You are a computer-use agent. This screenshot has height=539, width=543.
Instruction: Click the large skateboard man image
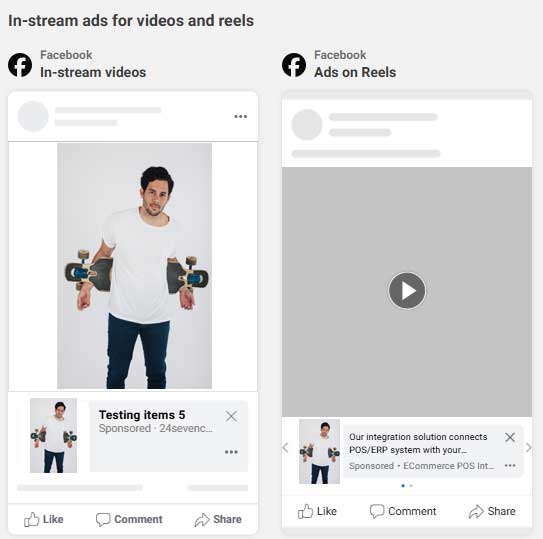click(x=134, y=266)
